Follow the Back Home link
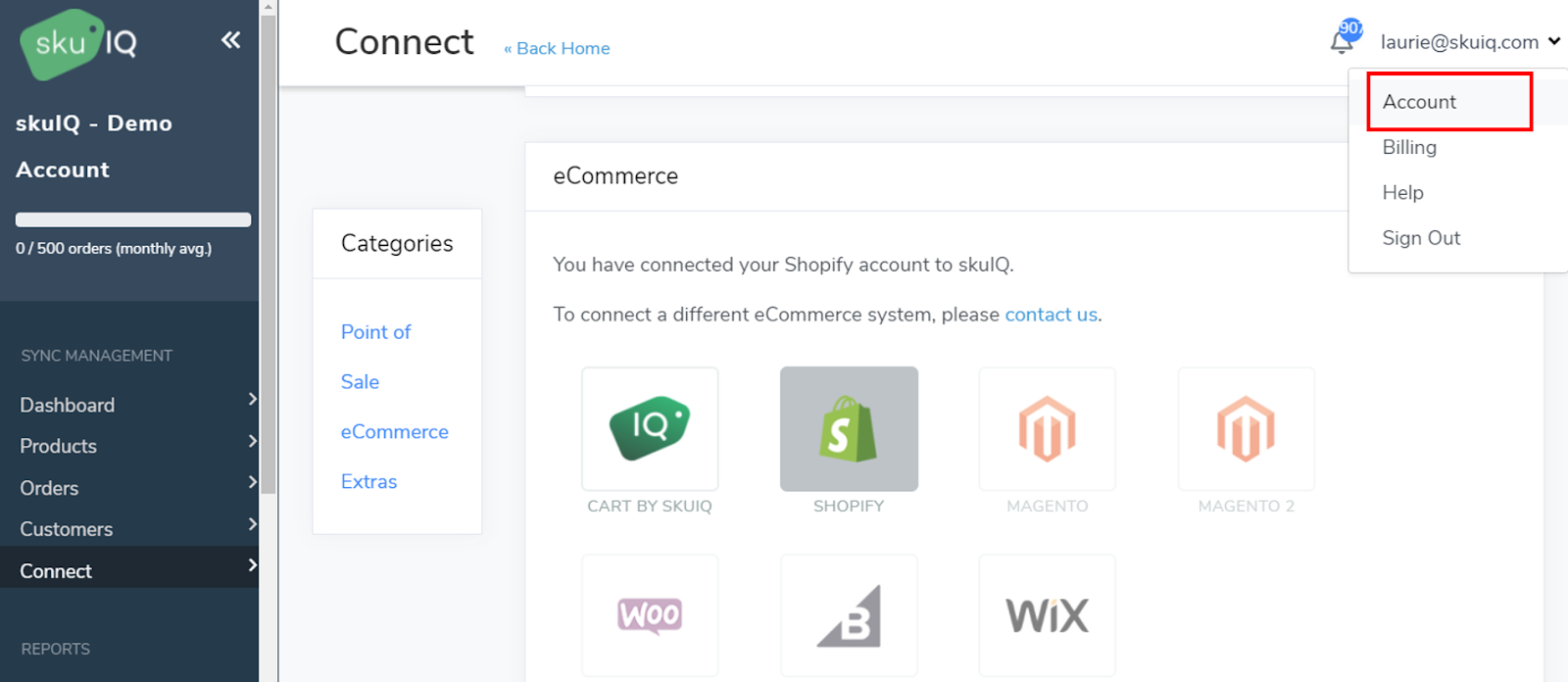Viewport: 1568px width, 682px height. click(558, 49)
